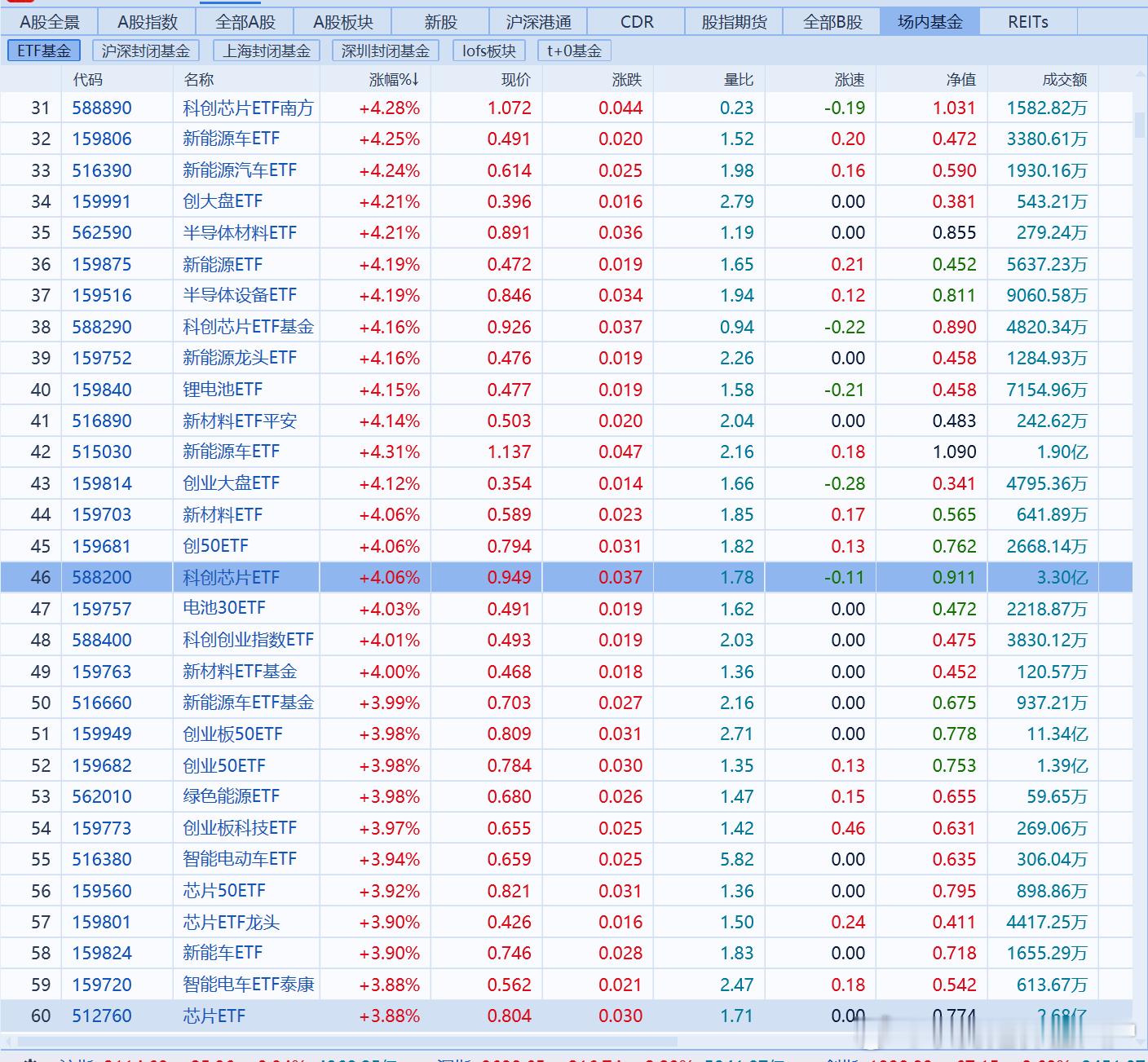The image size is (1148, 1062).
Task: Click the vertical scrollbar thumb
Action: [x=1139, y=125]
